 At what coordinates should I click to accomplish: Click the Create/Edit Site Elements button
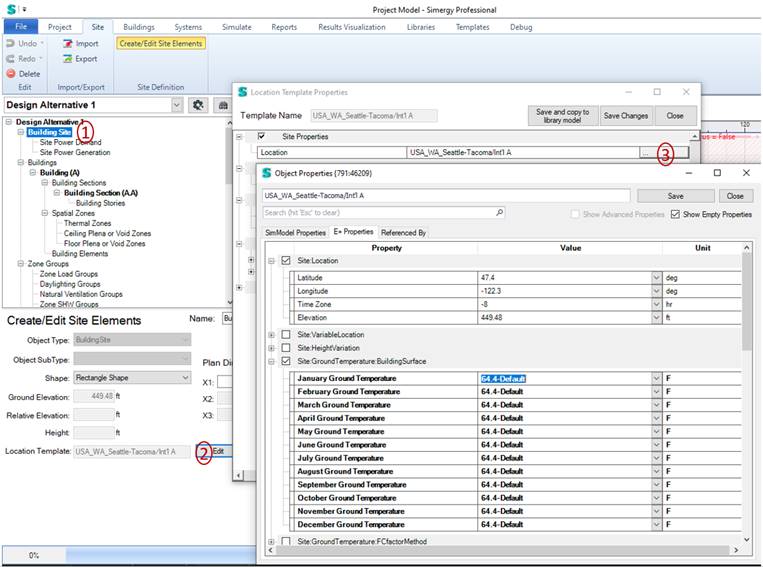[x=161, y=43]
